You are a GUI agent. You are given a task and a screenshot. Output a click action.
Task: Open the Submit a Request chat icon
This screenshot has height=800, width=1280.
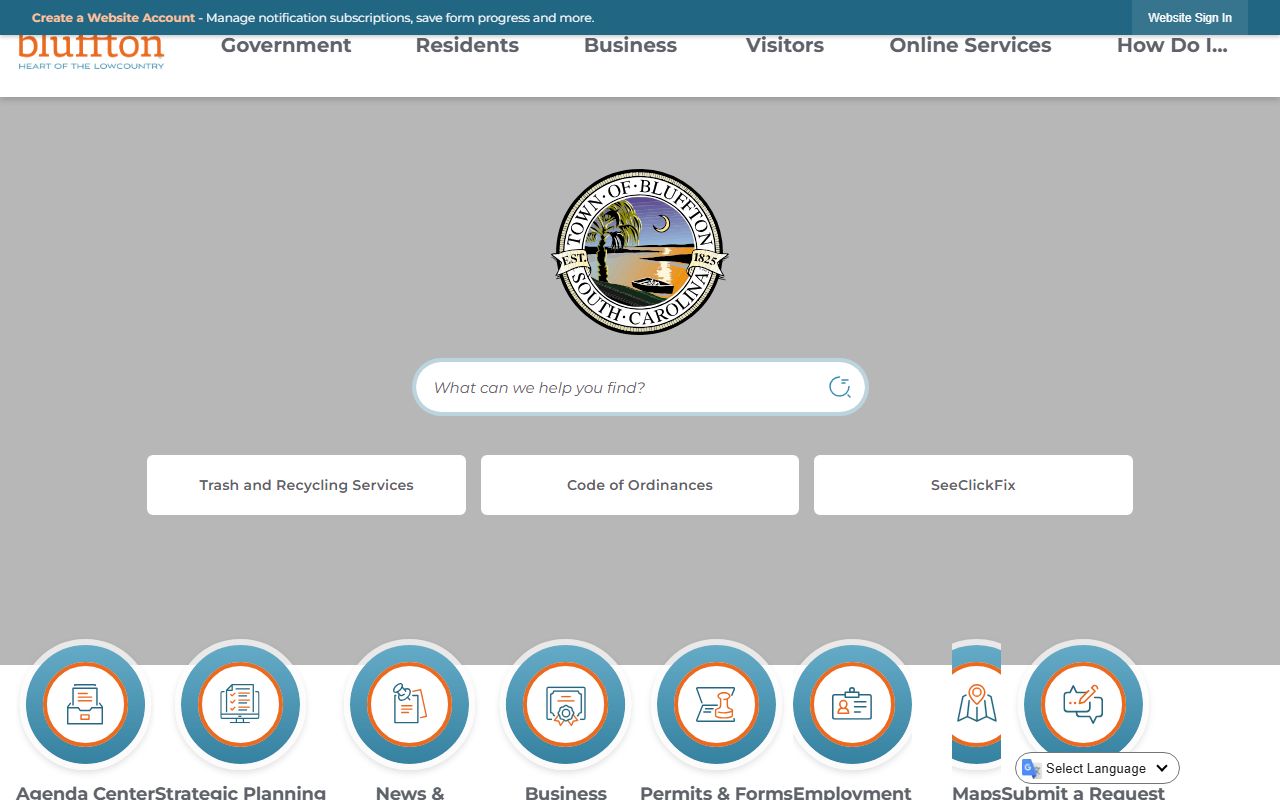(1083, 705)
